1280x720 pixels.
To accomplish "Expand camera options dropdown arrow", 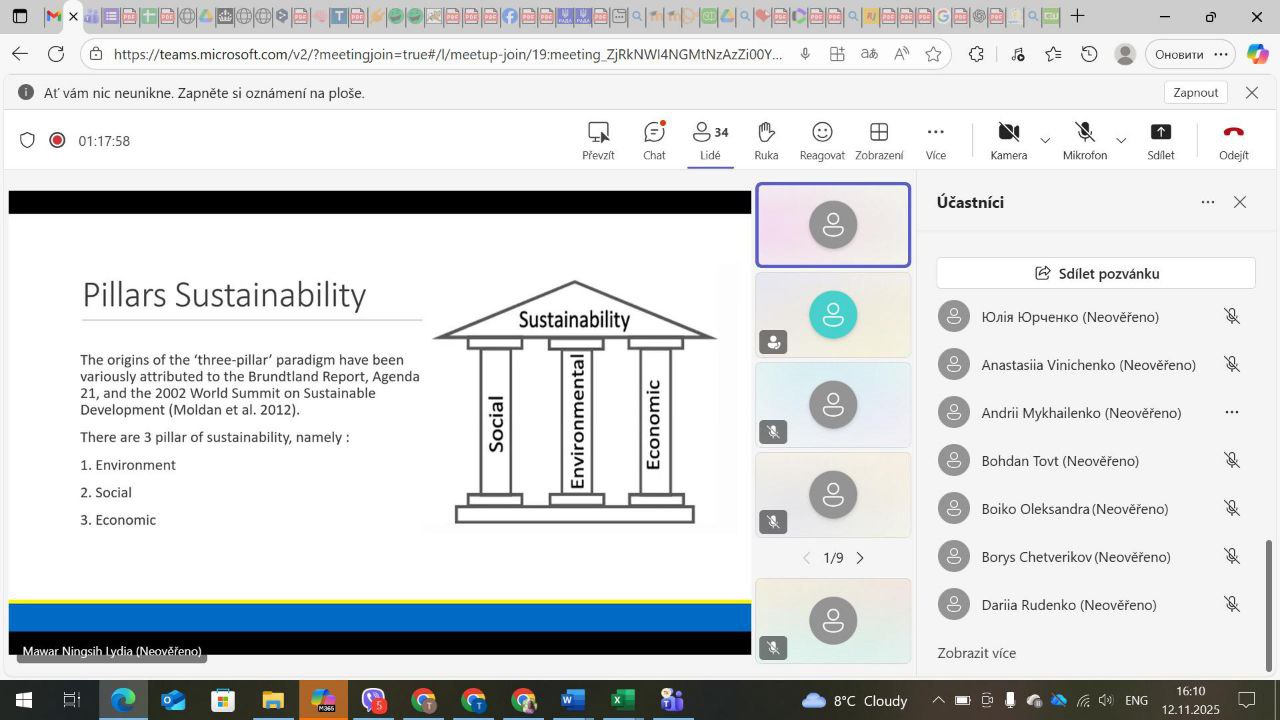I will click(1045, 141).
